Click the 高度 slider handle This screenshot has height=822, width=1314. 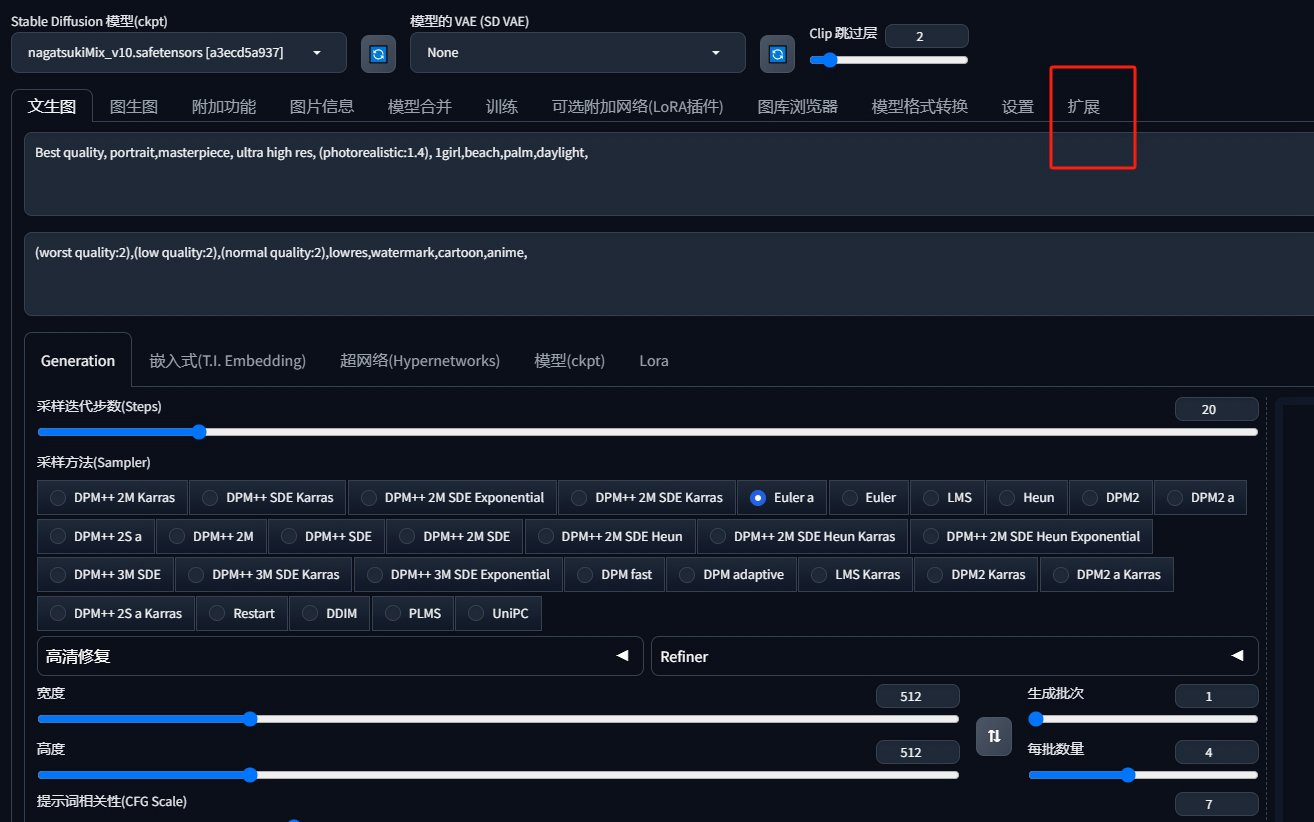click(250, 774)
